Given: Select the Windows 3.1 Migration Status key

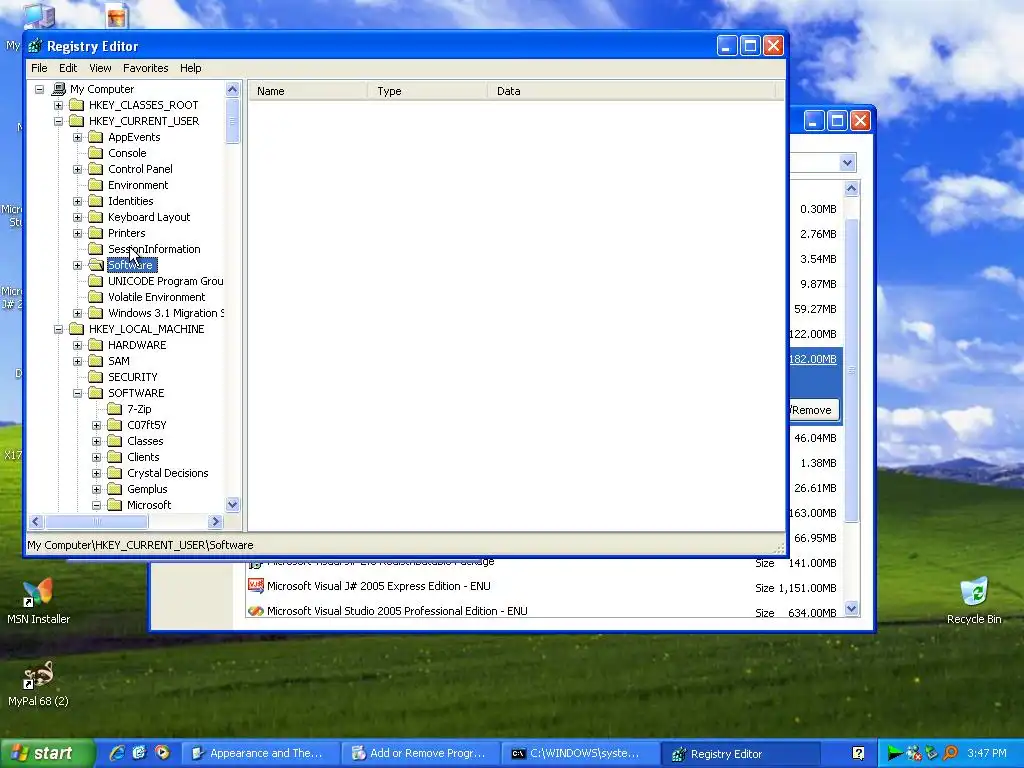Looking at the screenshot, I should coord(165,313).
